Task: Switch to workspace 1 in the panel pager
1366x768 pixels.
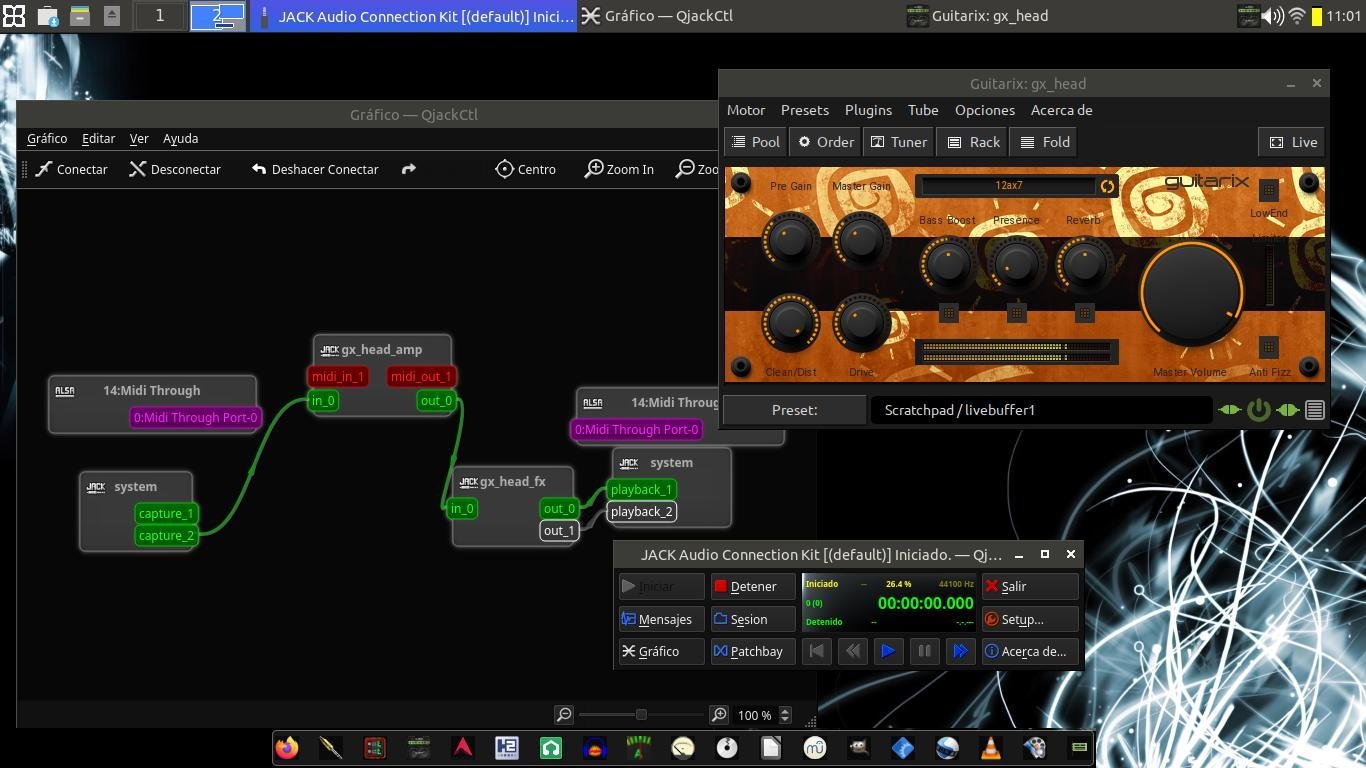Action: click(x=159, y=16)
